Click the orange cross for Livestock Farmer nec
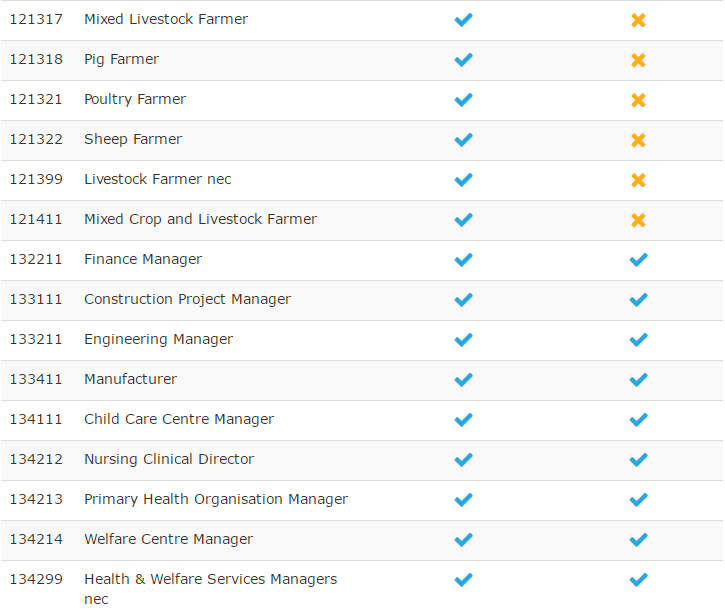Screen dimensions: 725x610 [x=638, y=180]
